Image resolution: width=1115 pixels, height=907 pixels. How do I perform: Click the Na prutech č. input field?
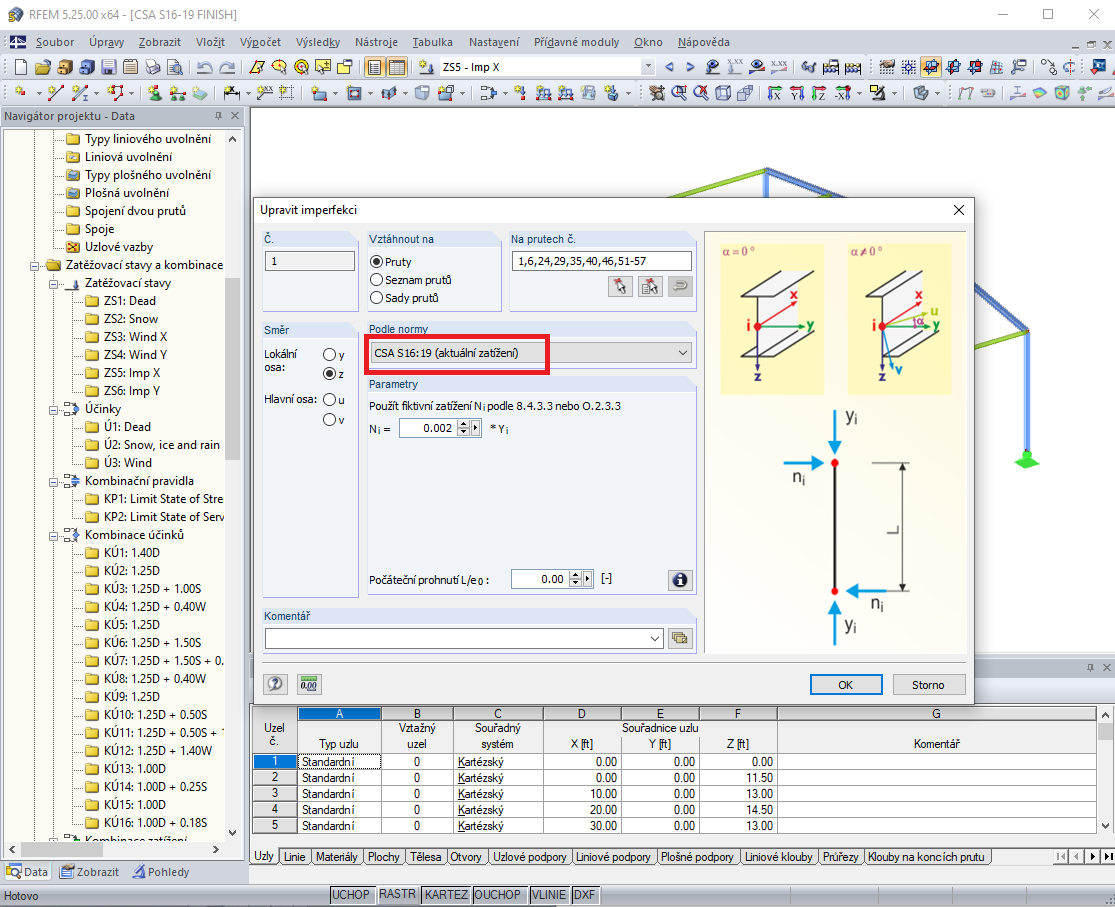click(601, 261)
